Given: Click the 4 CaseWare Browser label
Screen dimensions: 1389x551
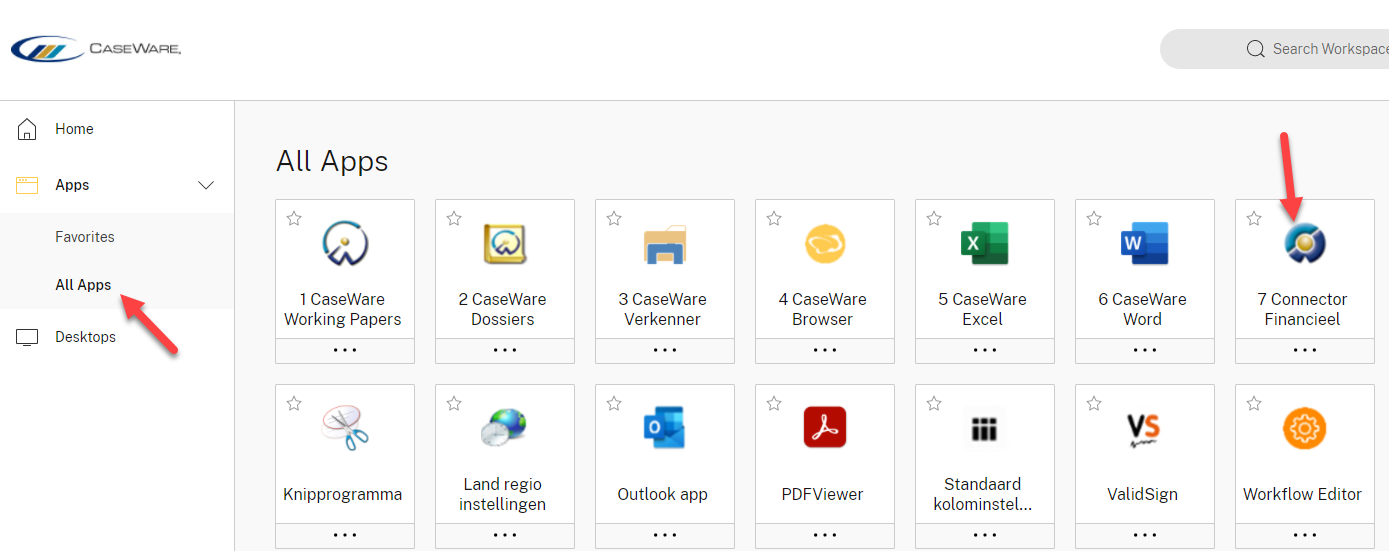Looking at the screenshot, I should (x=823, y=309).
